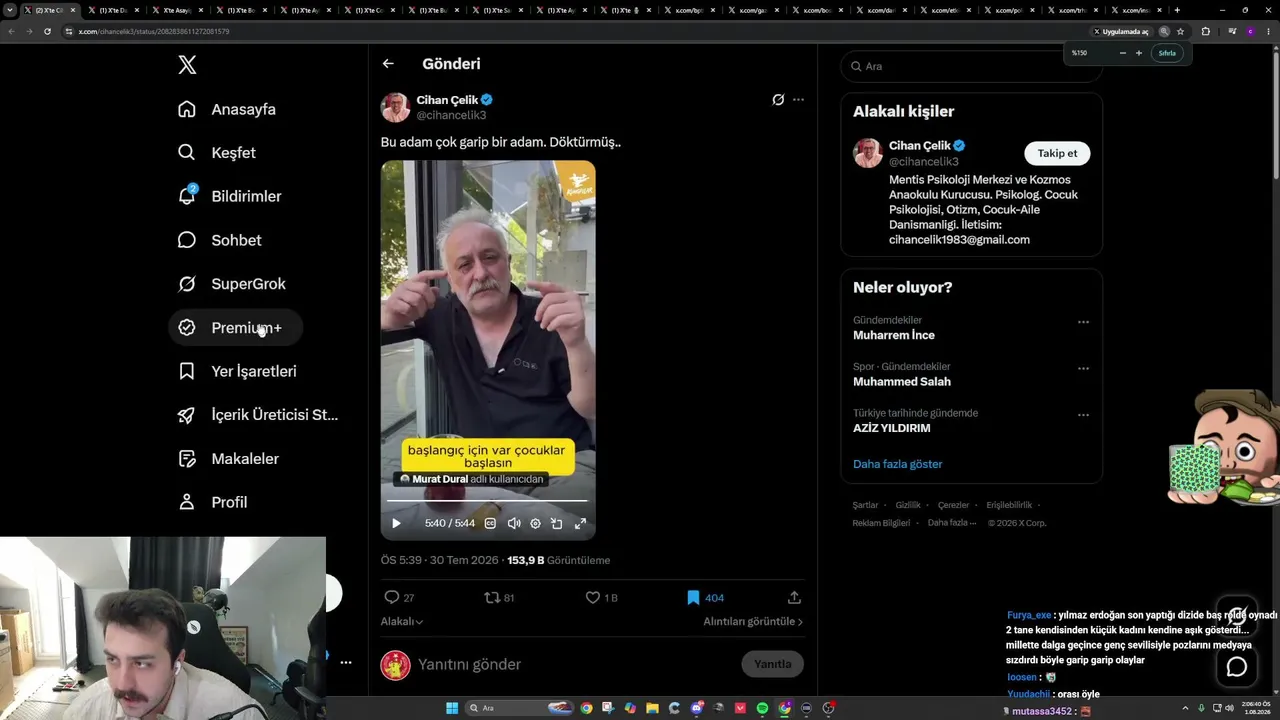Mute the video sound
The height and width of the screenshot is (720, 1280).
point(514,523)
